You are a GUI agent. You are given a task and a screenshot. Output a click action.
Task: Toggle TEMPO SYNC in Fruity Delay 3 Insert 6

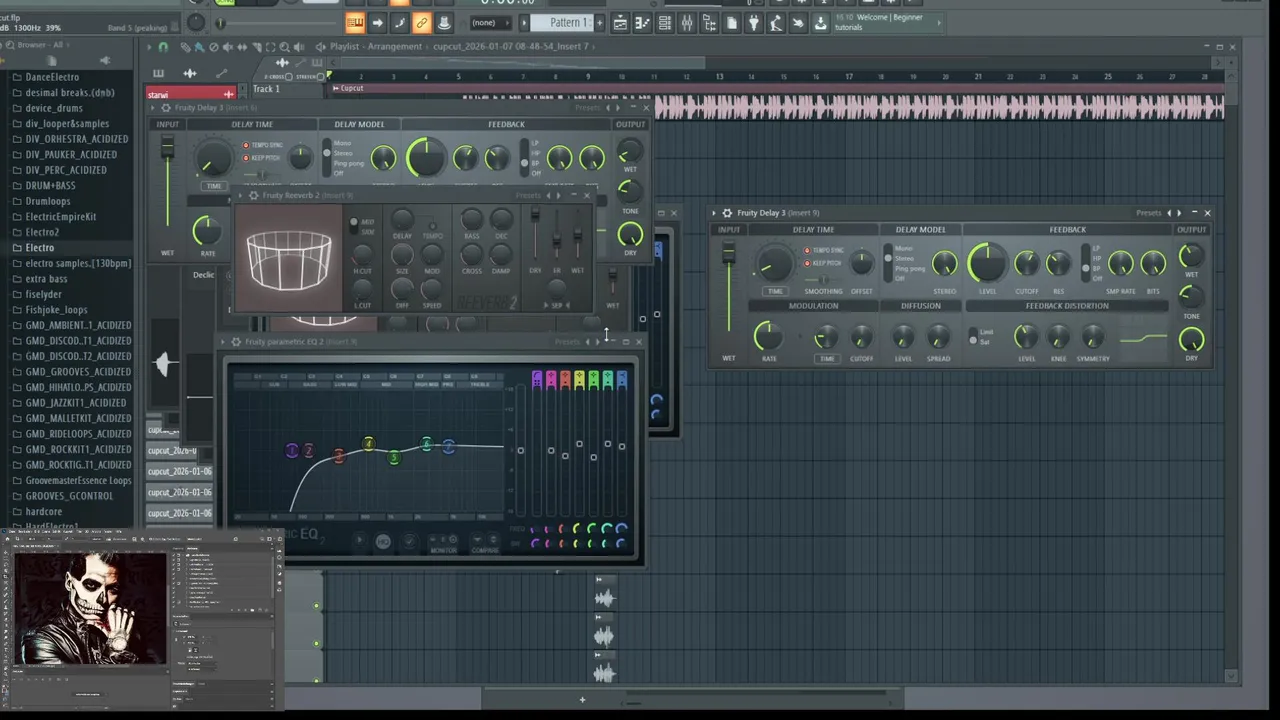246,146
